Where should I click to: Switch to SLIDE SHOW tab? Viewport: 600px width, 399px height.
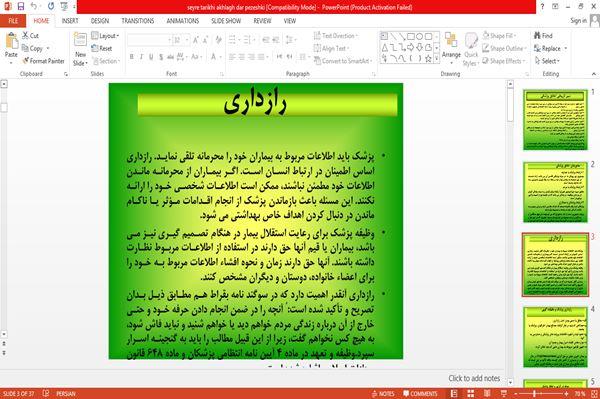tap(226, 21)
